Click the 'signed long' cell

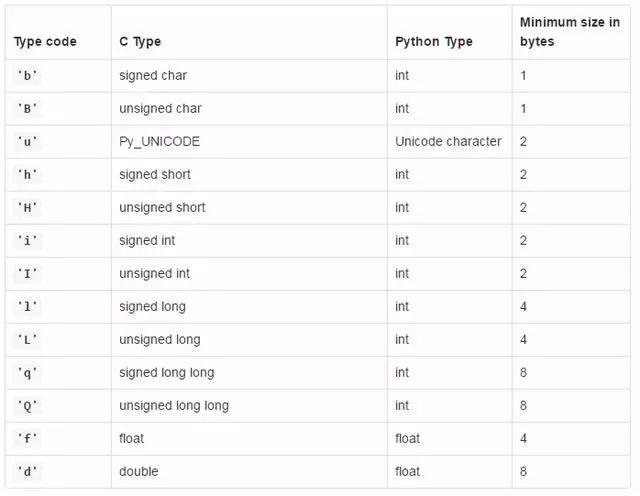pyautogui.click(x=152, y=307)
